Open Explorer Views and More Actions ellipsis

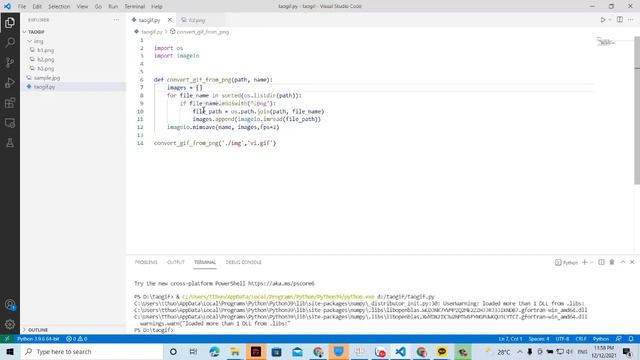(116, 20)
